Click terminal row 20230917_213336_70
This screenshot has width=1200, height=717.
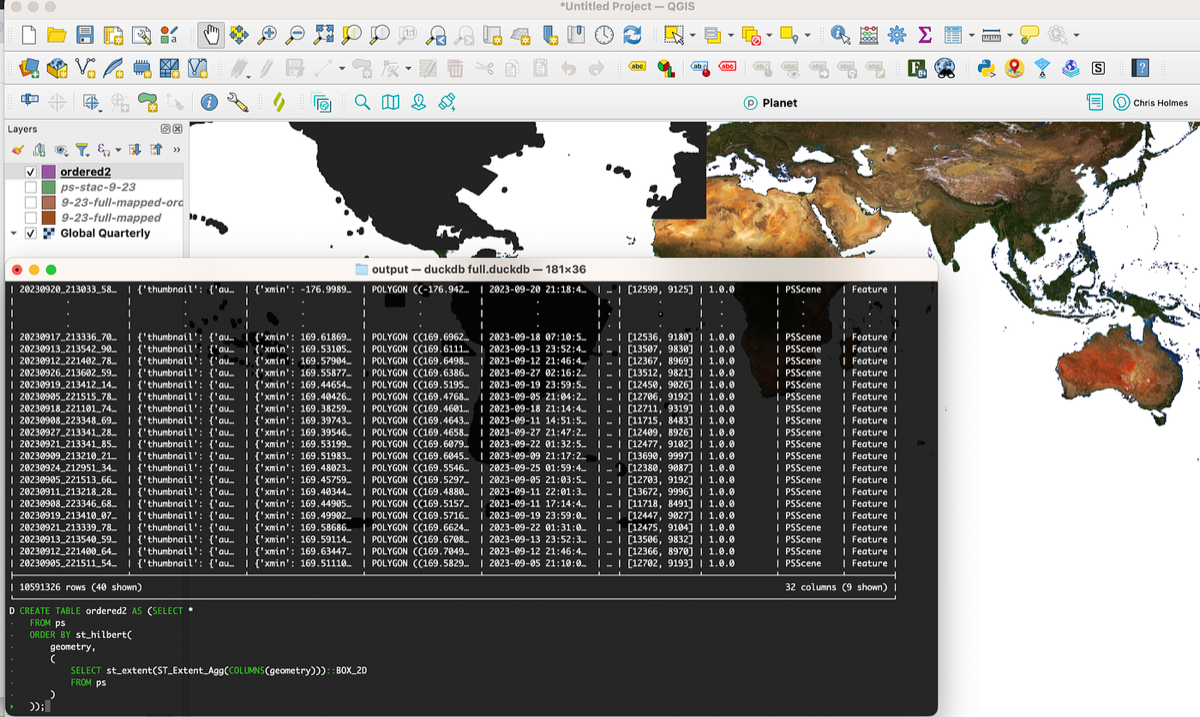coord(68,337)
